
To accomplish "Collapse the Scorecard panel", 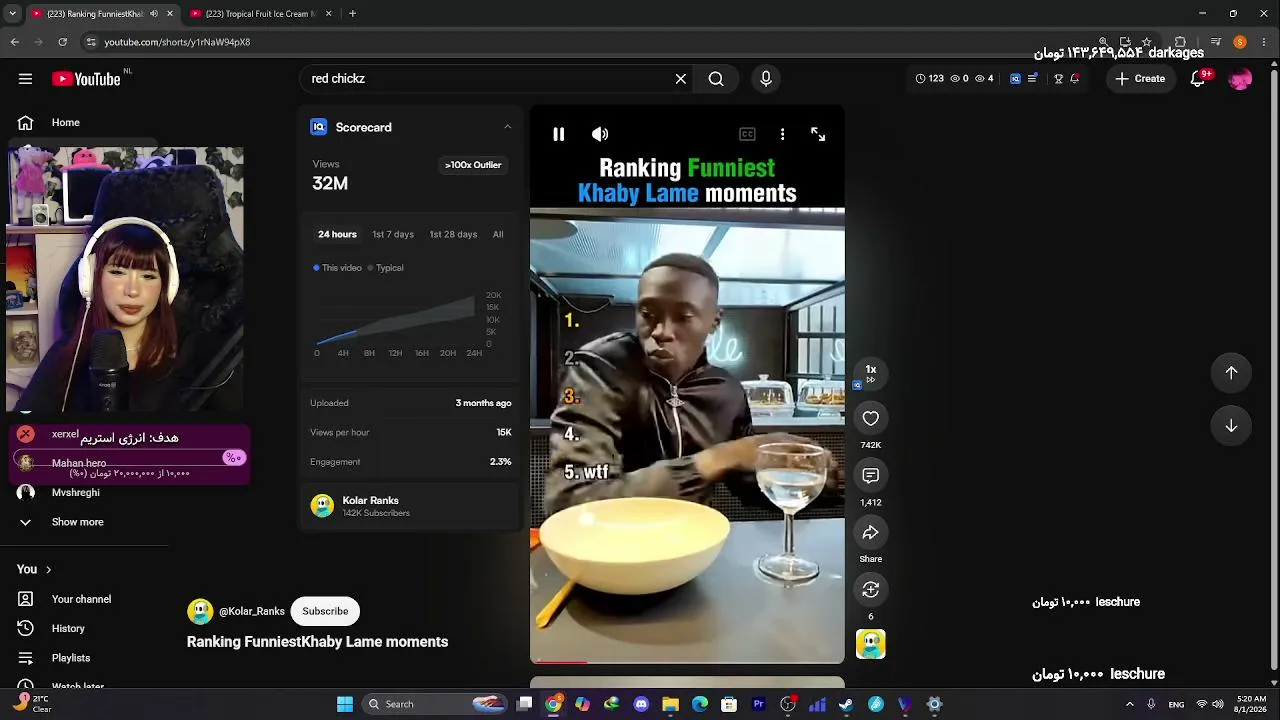I will (x=507, y=127).
